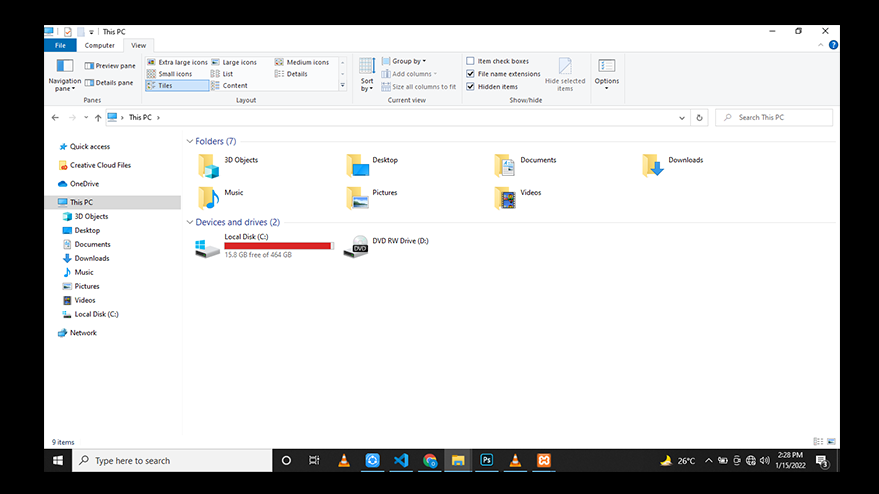This screenshot has height=494, width=879.
Task: Open Photoshop from the taskbar
Action: coord(487,460)
